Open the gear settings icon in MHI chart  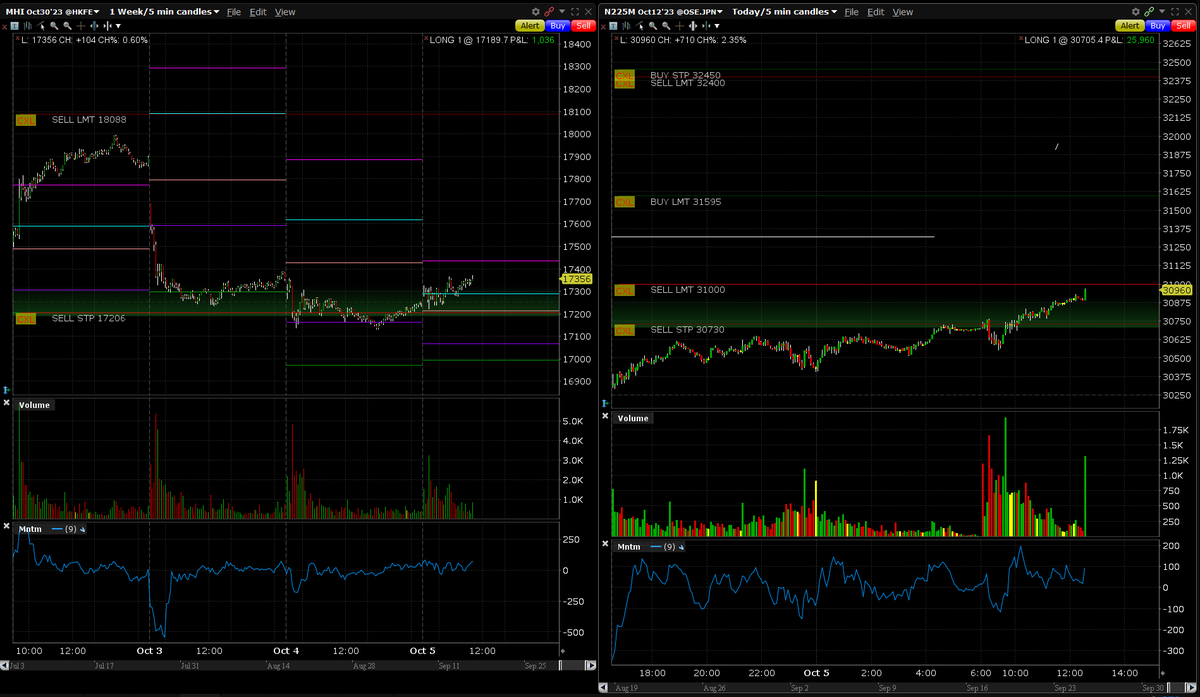pos(535,11)
